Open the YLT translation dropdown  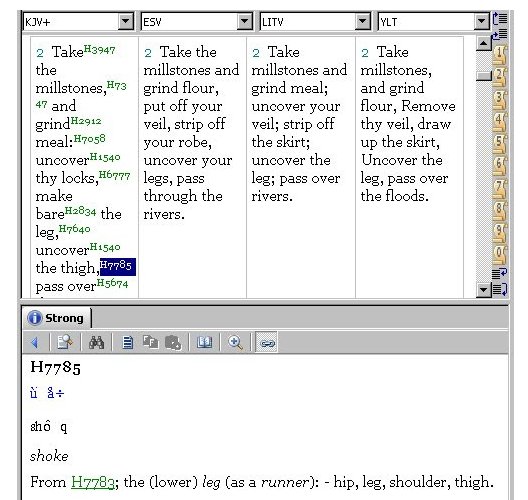(x=482, y=22)
